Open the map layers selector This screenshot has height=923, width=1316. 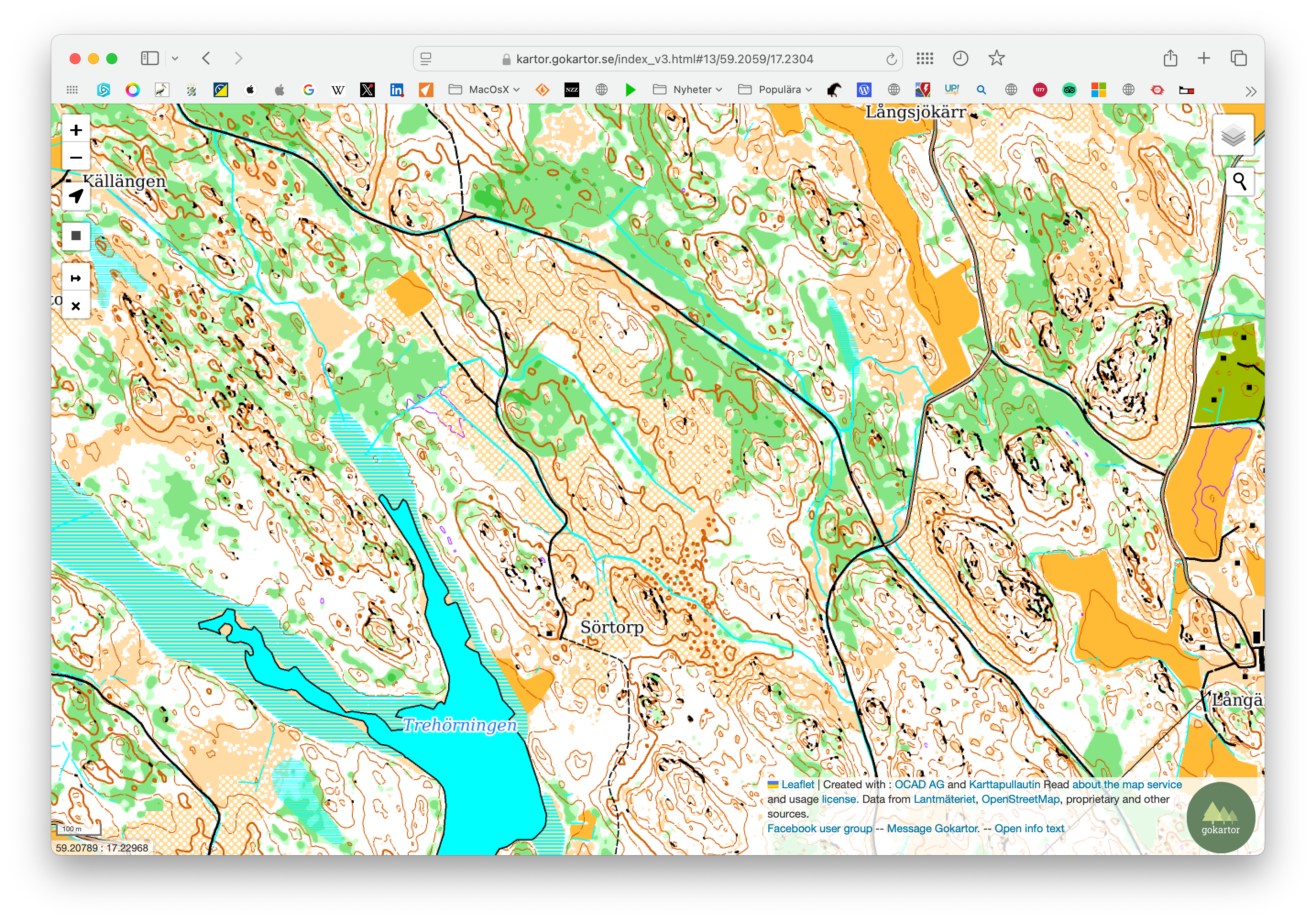click(x=1233, y=135)
